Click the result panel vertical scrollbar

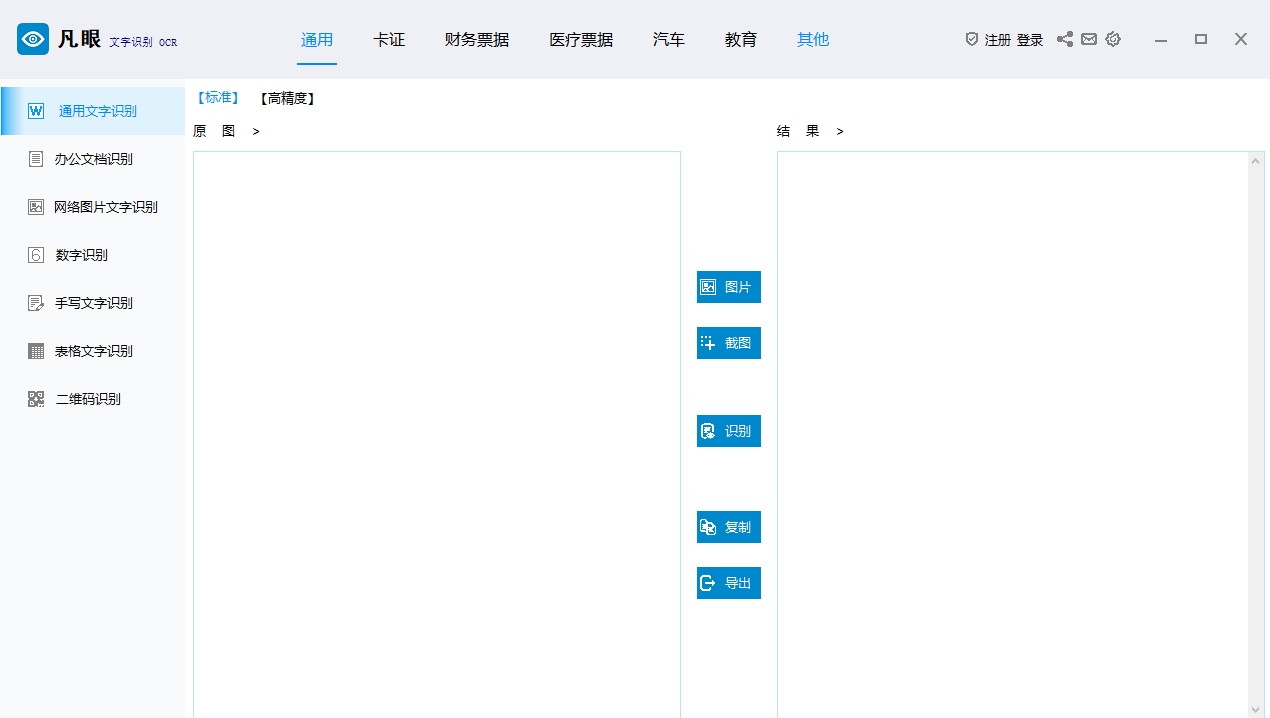[x=1257, y=434]
